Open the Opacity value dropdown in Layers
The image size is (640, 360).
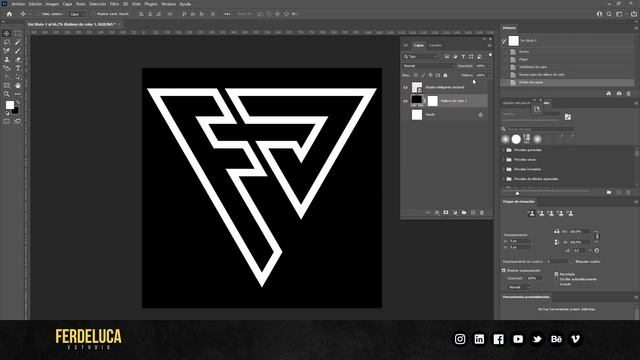coord(489,66)
